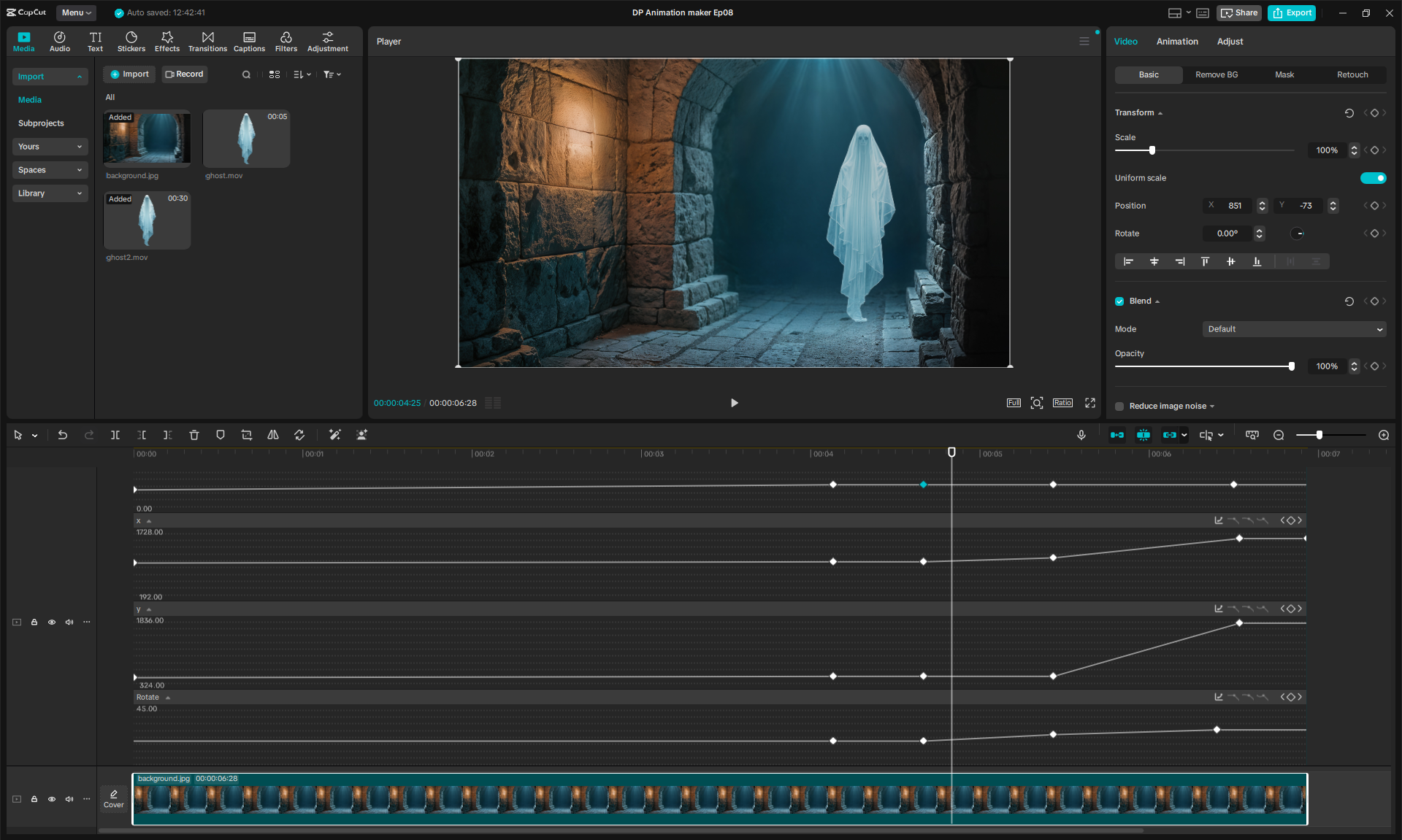Expand the Library section in sidebar
This screenshot has width=1402, height=840.
[x=50, y=193]
